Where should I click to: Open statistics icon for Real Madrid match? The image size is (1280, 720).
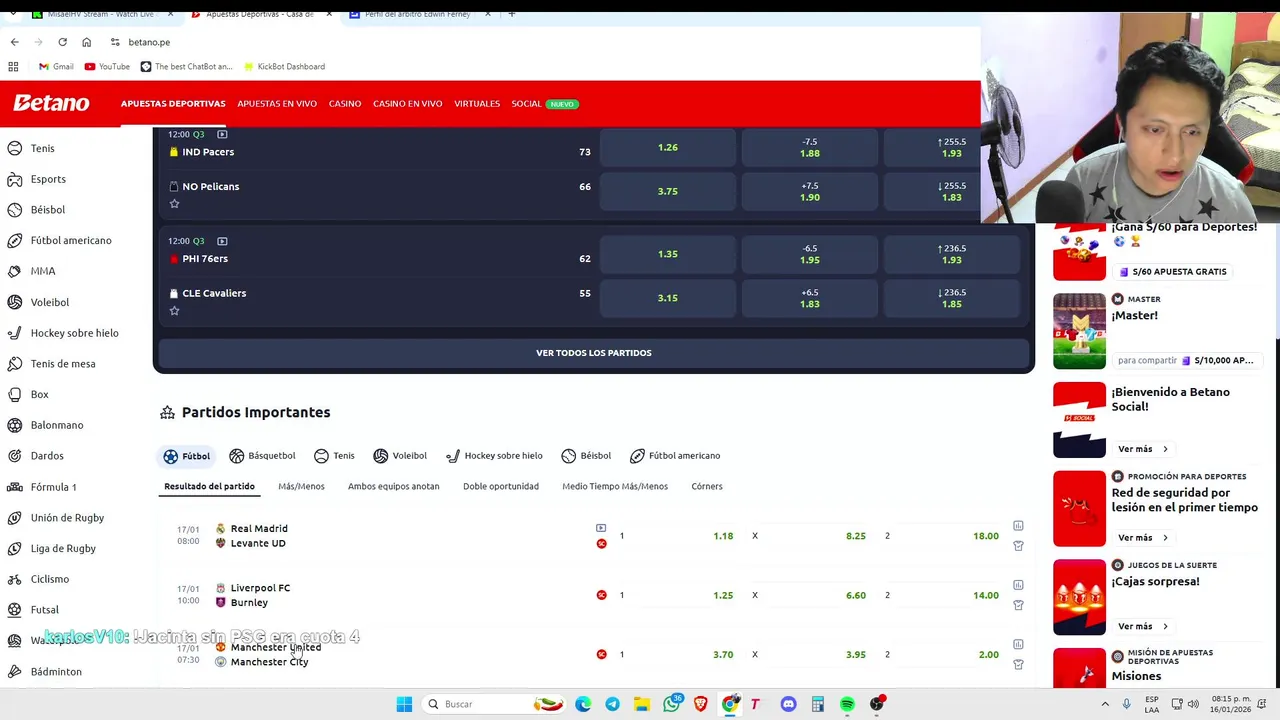[x=1018, y=526]
